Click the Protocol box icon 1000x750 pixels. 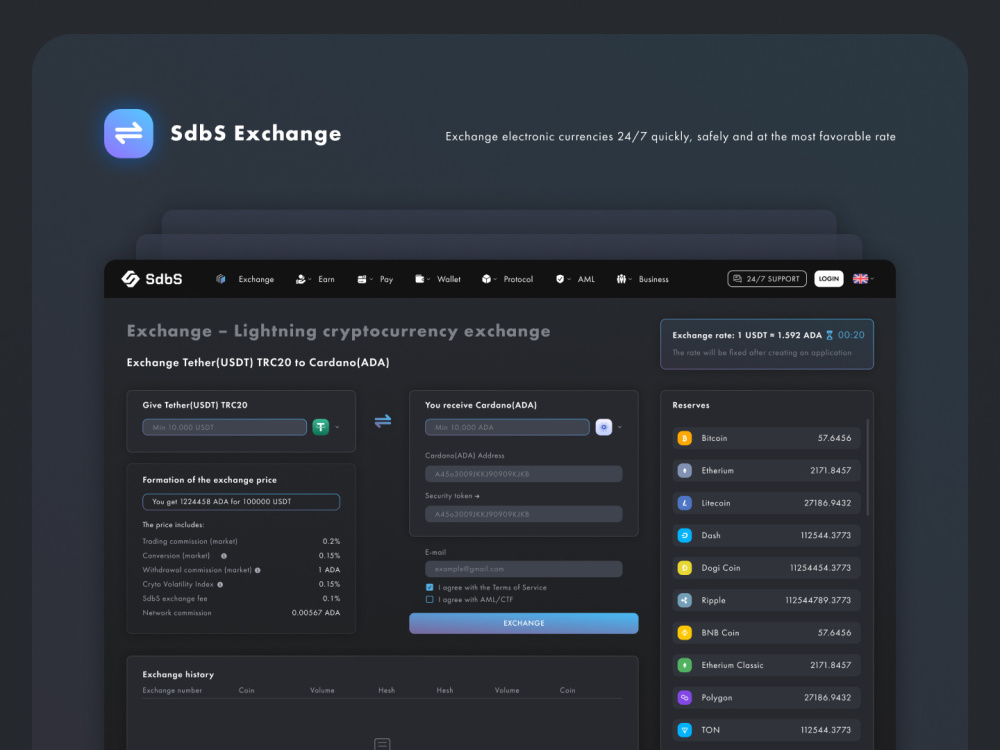[487, 279]
